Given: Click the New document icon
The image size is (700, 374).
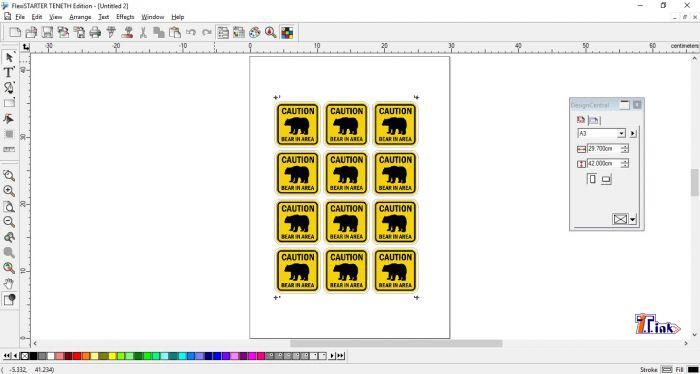Looking at the screenshot, I should 15,32.
